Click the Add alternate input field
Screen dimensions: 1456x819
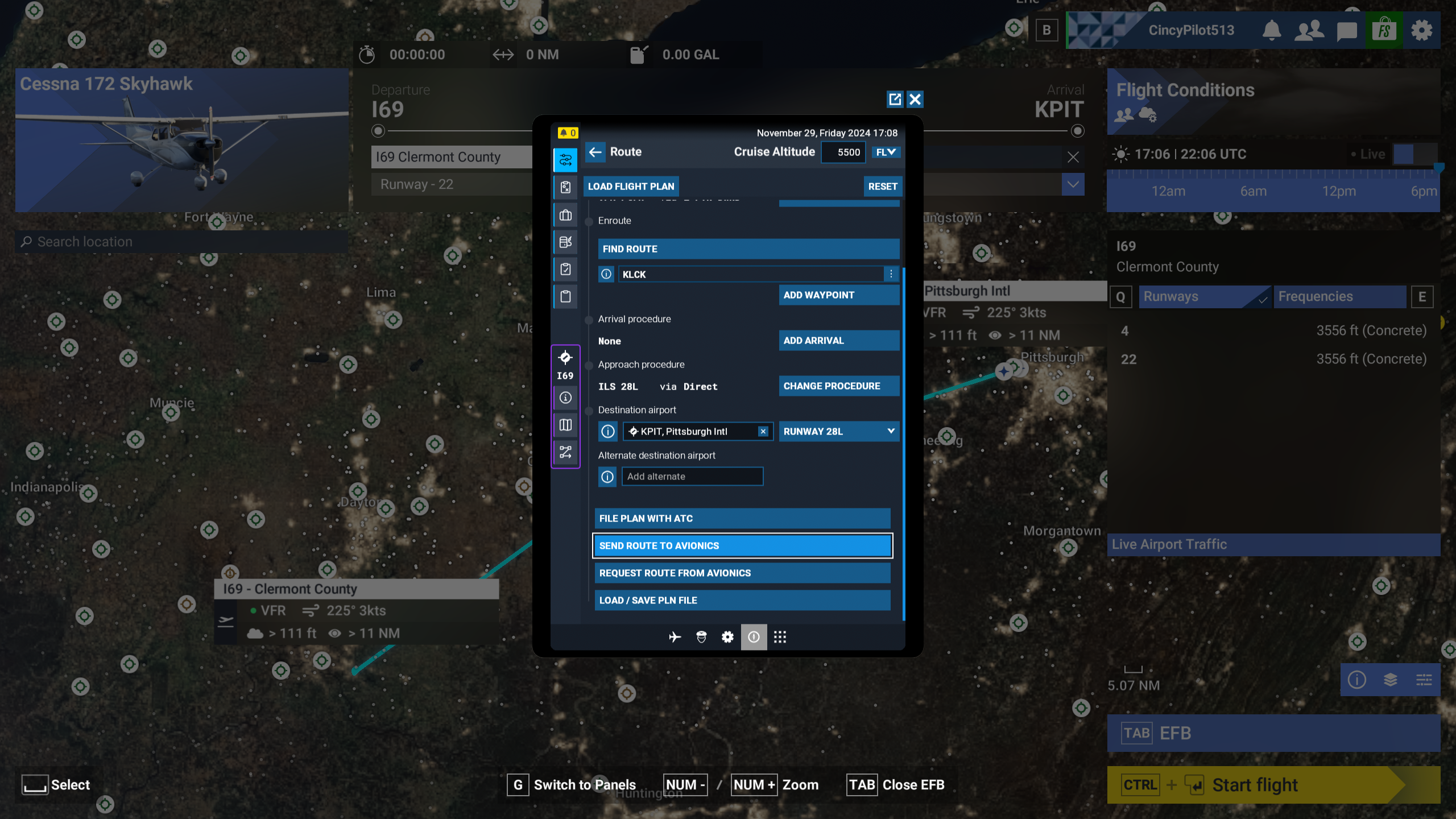(692, 477)
